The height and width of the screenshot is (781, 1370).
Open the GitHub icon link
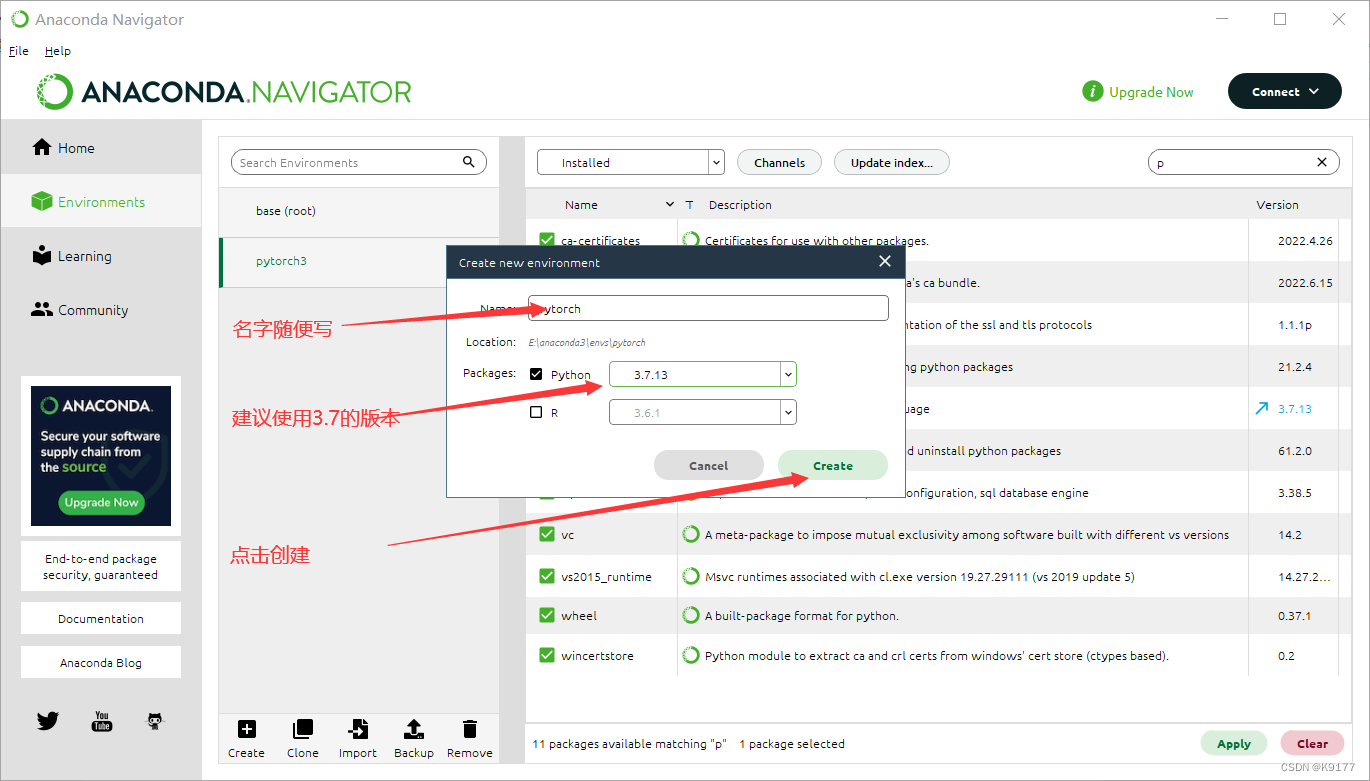[x=155, y=720]
